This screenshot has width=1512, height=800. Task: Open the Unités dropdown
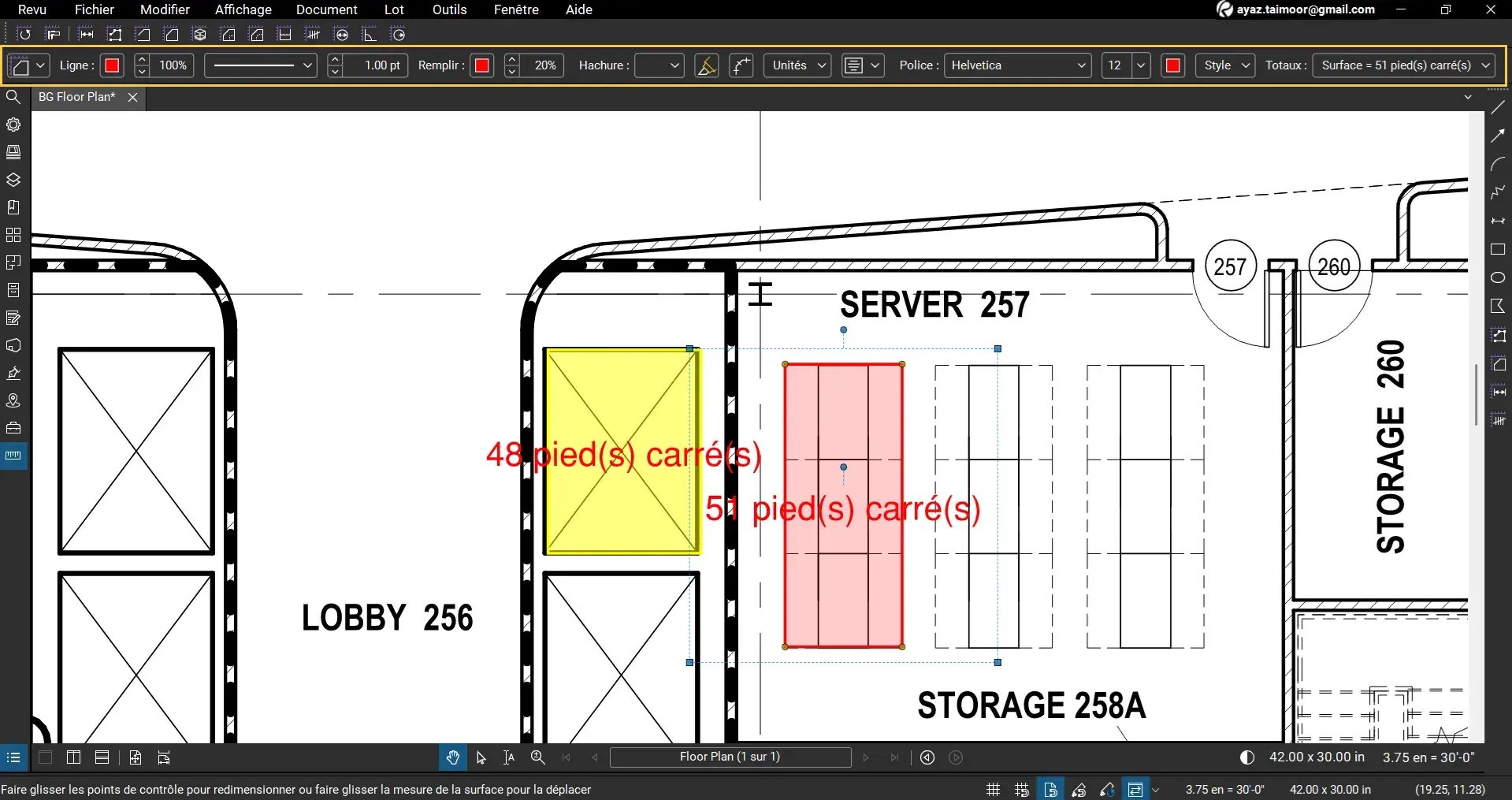797,65
